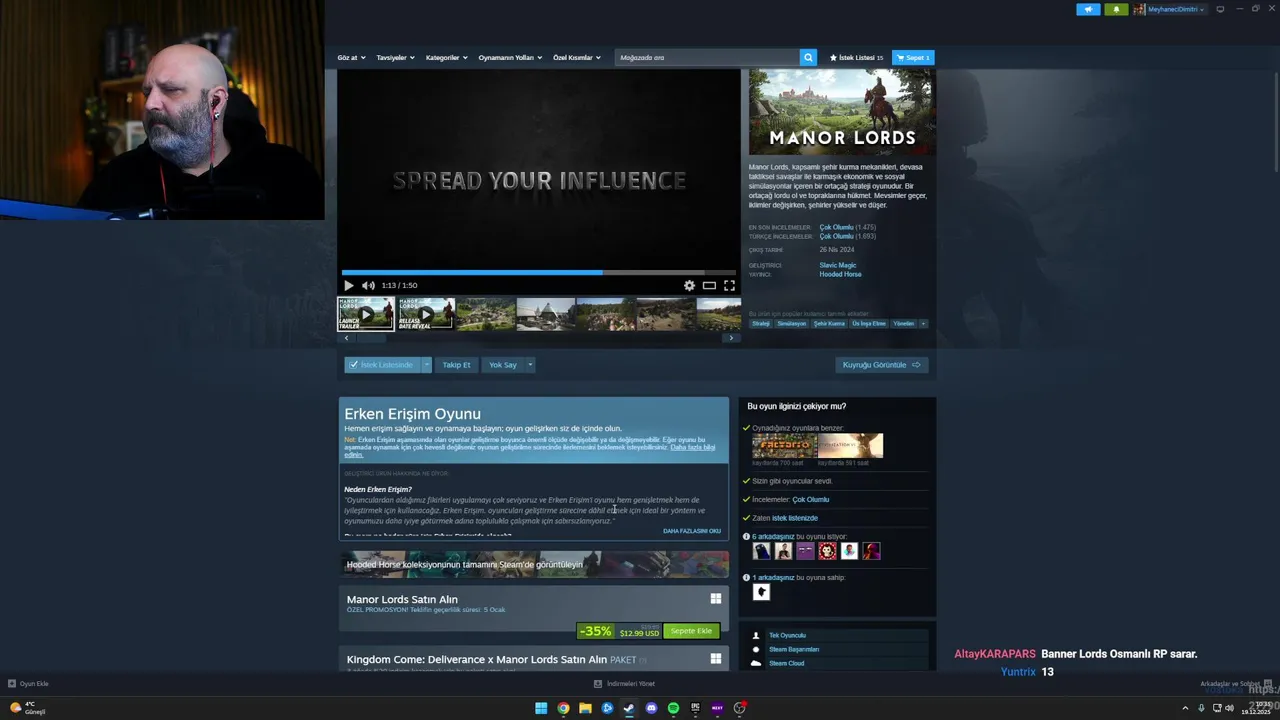This screenshot has height=720, width=1280.
Task: Open publisher Hooded Horse link
Action: click(840, 274)
